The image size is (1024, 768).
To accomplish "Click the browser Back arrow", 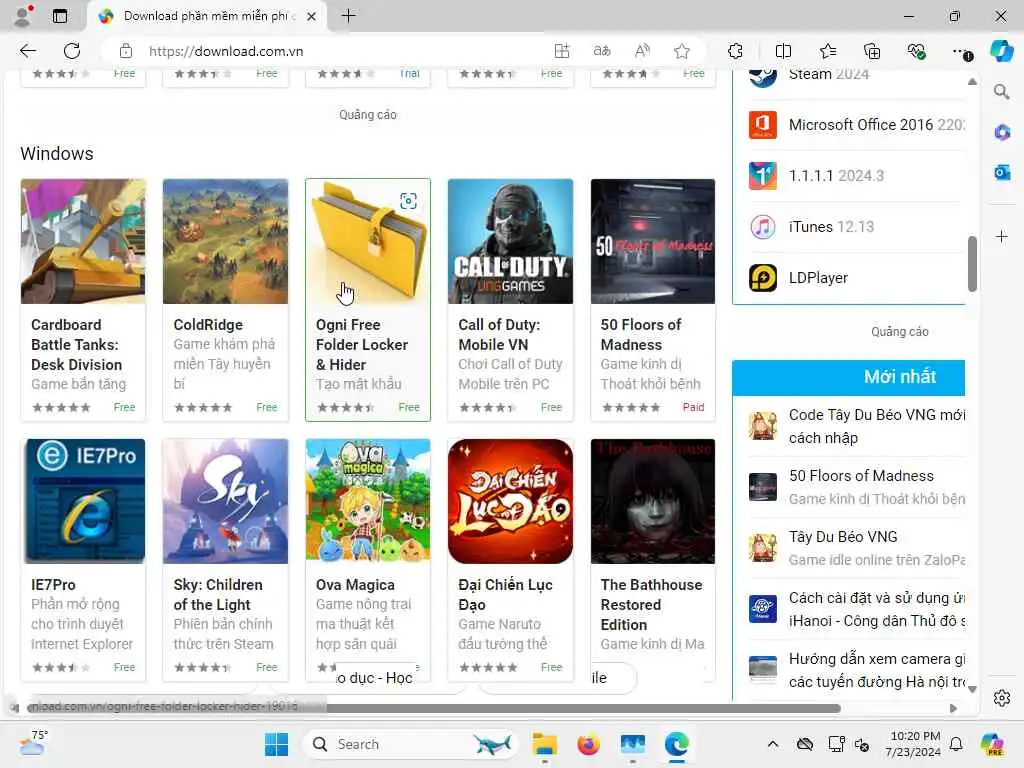I will coord(27,51).
